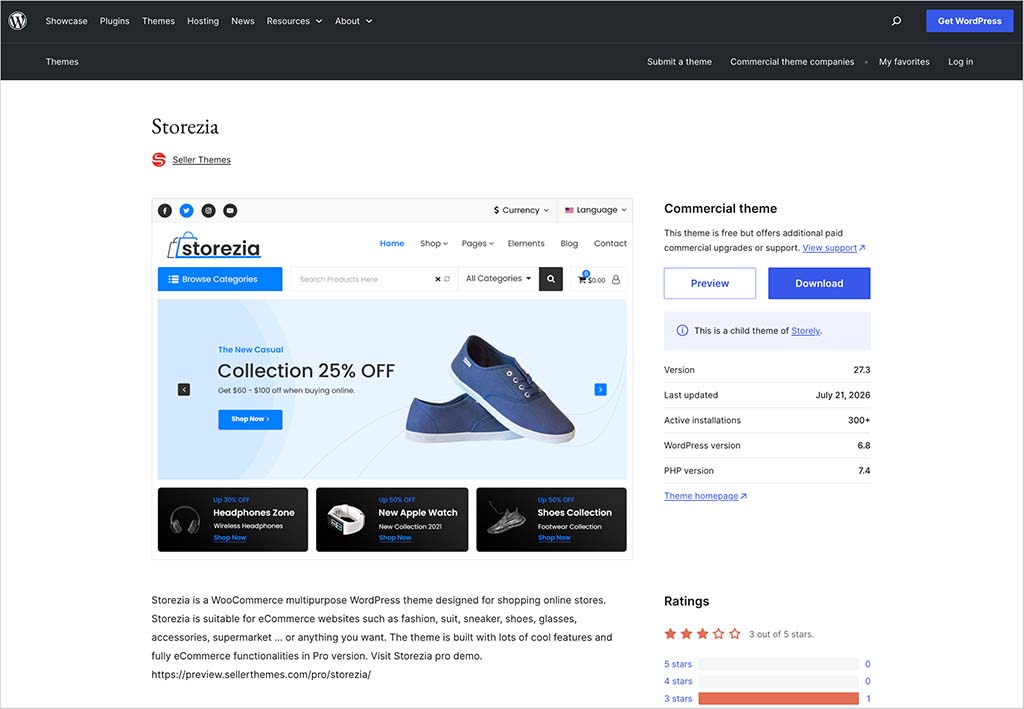
Task: Click the YouTube icon in theme preview
Action: click(x=230, y=210)
